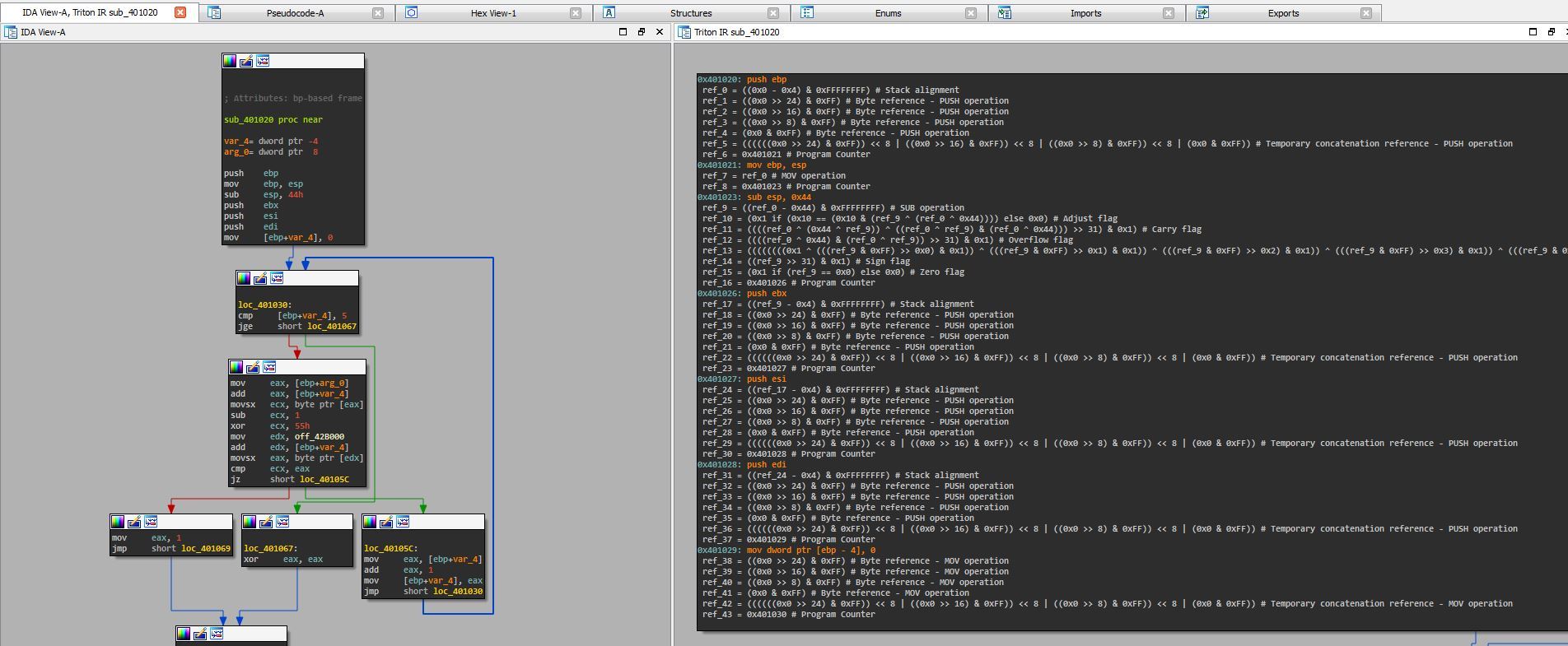Close the Hex View-1 tab
The image size is (1568, 646).
(x=576, y=13)
